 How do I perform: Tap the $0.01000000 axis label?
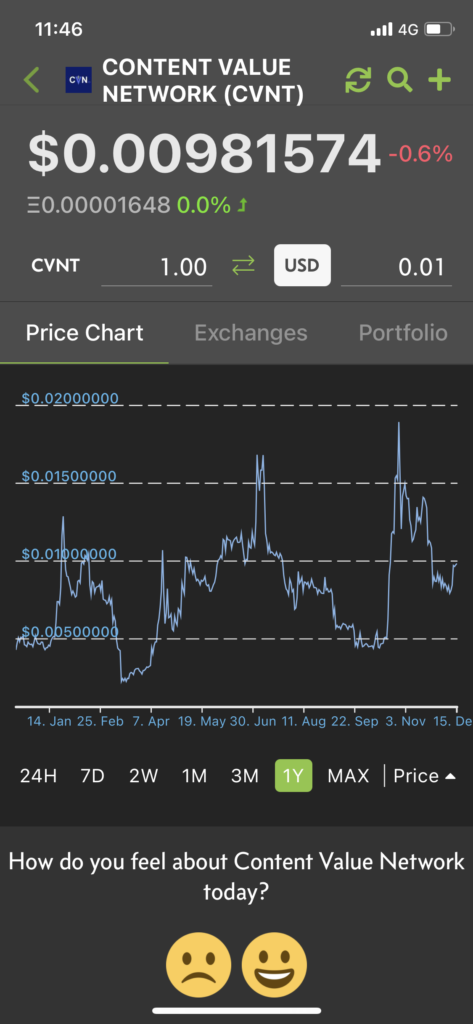point(69,554)
